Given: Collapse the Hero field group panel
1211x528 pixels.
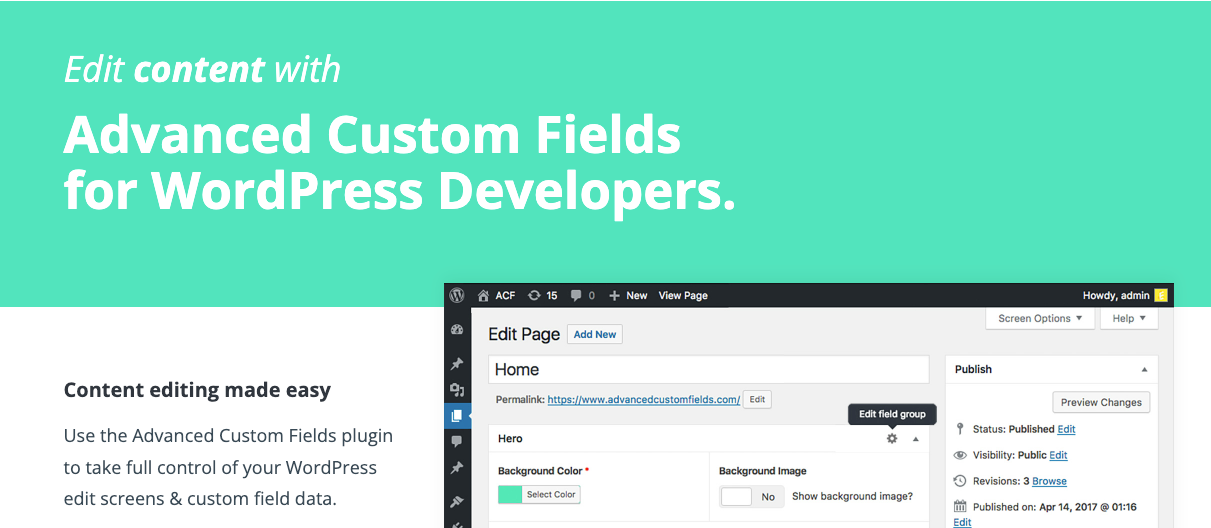Looking at the screenshot, I should point(916,439).
